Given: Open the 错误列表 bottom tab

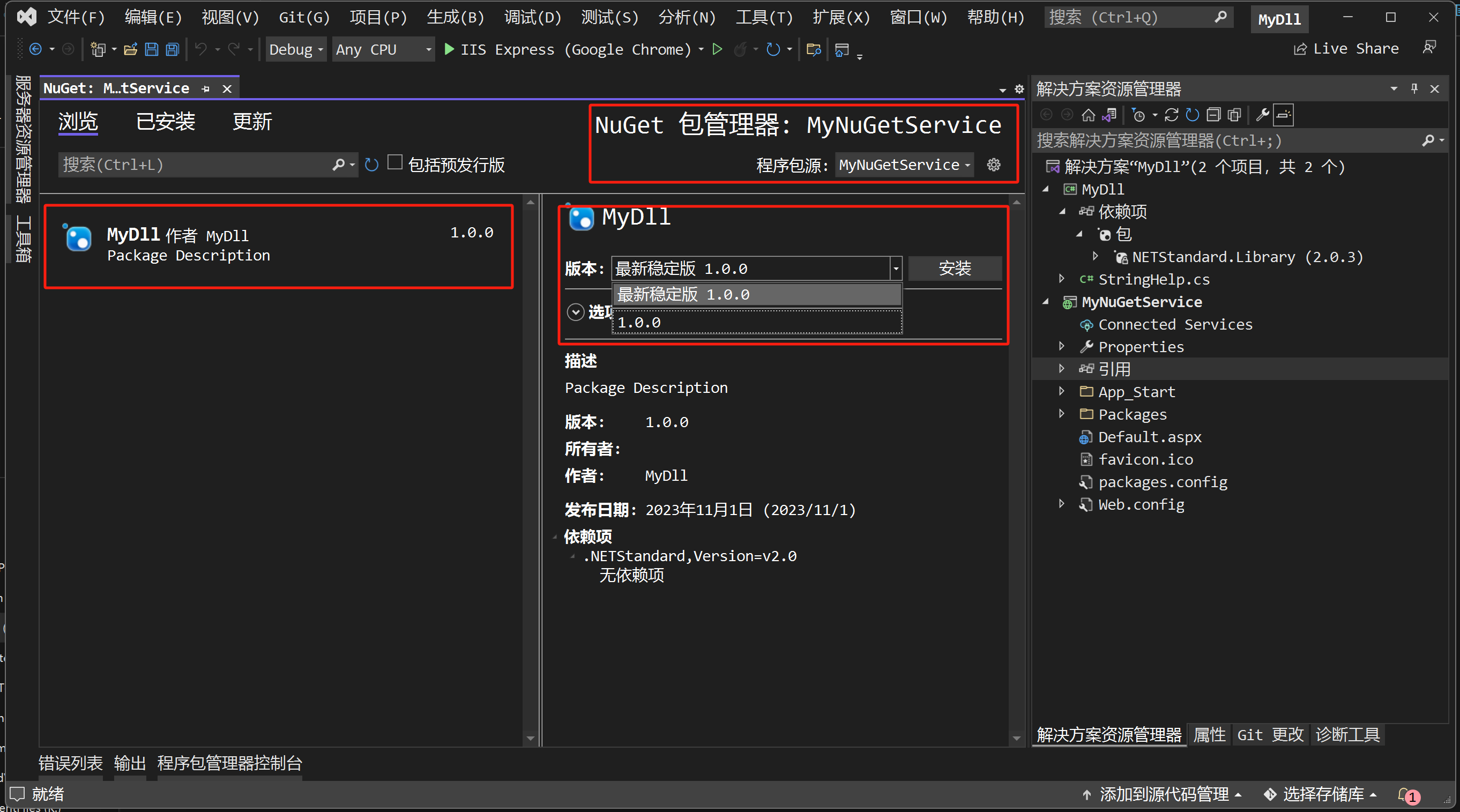Looking at the screenshot, I should tap(70, 763).
